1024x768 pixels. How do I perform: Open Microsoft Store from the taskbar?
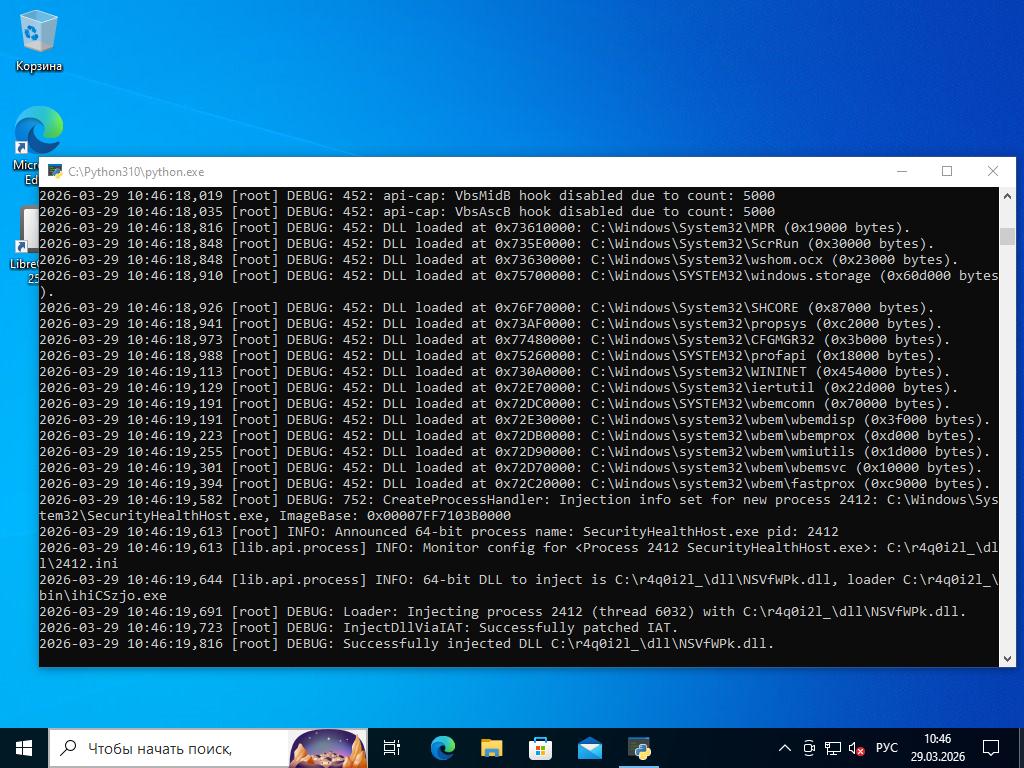(540, 747)
